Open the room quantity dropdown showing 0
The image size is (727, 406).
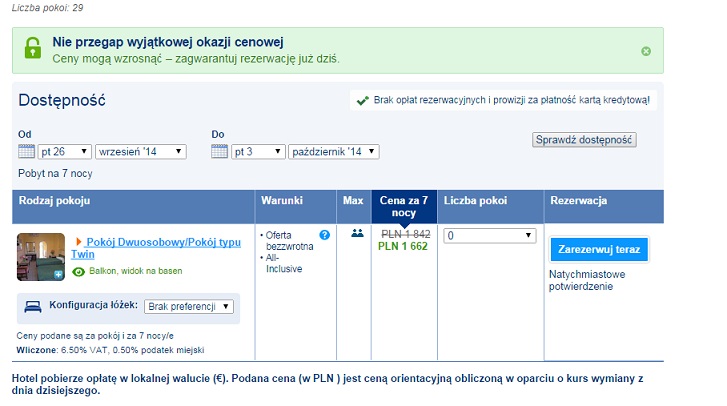[x=490, y=235]
